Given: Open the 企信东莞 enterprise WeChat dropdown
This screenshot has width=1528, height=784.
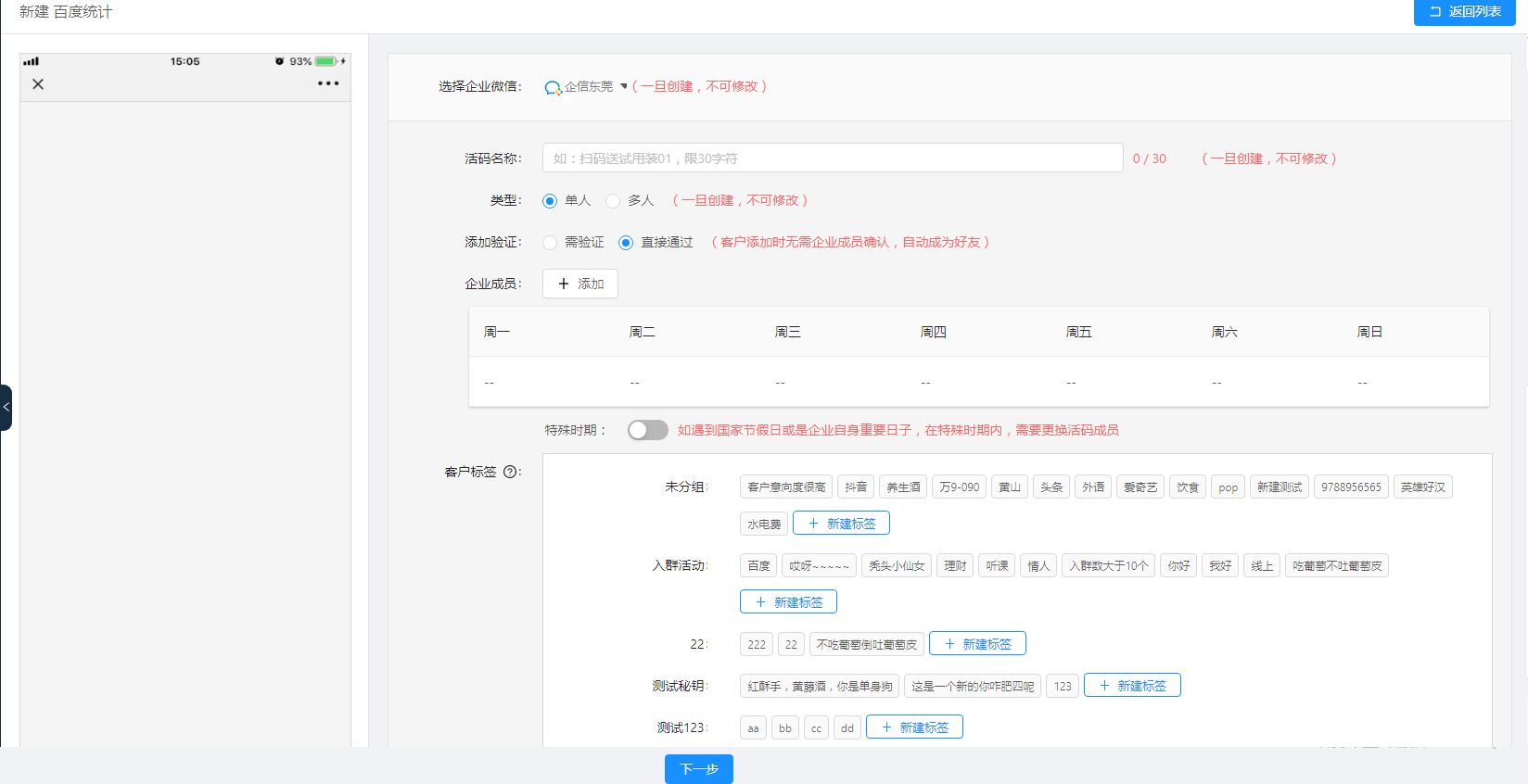Looking at the screenshot, I should pos(586,86).
